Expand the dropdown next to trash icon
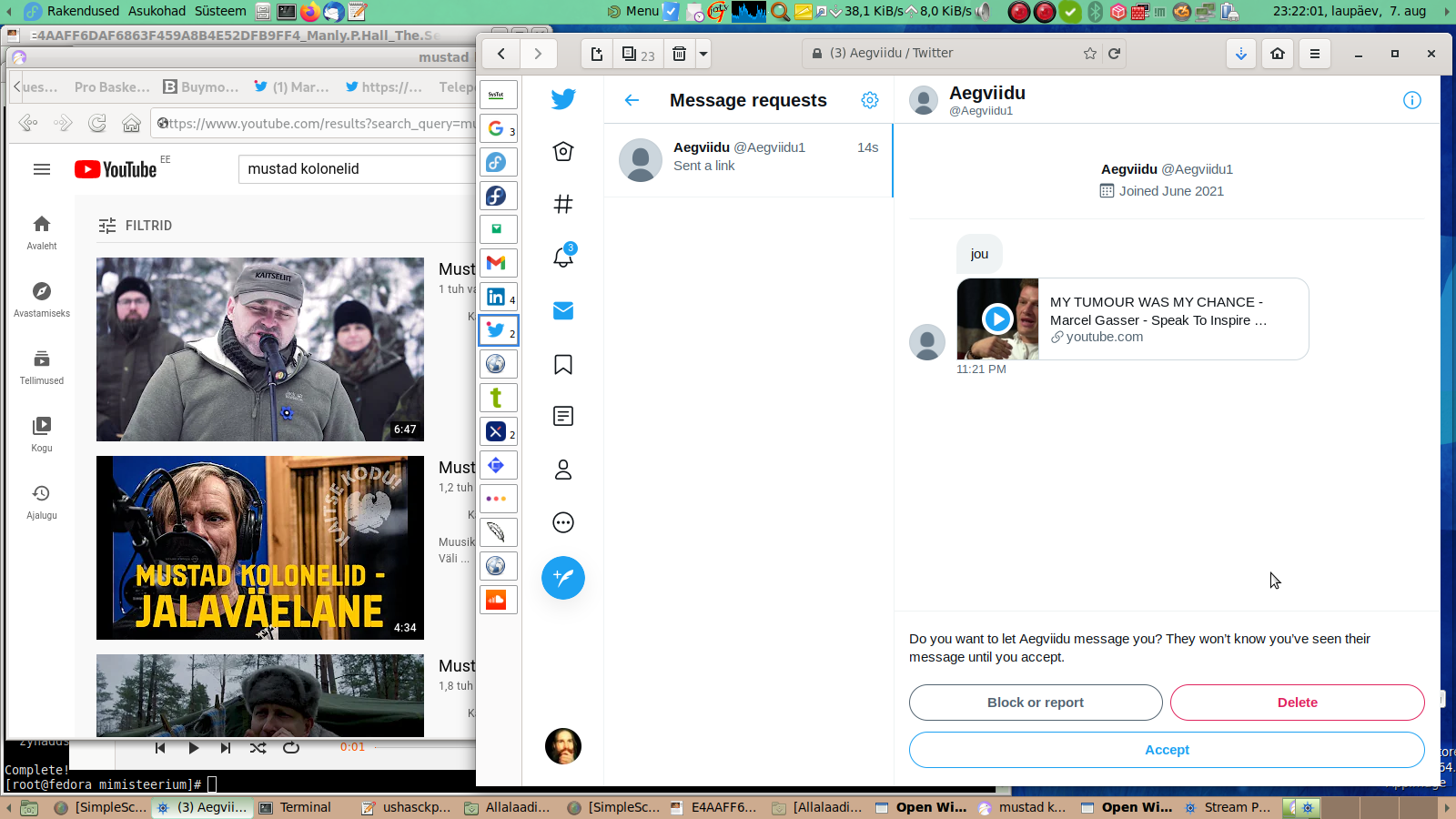 tap(703, 54)
